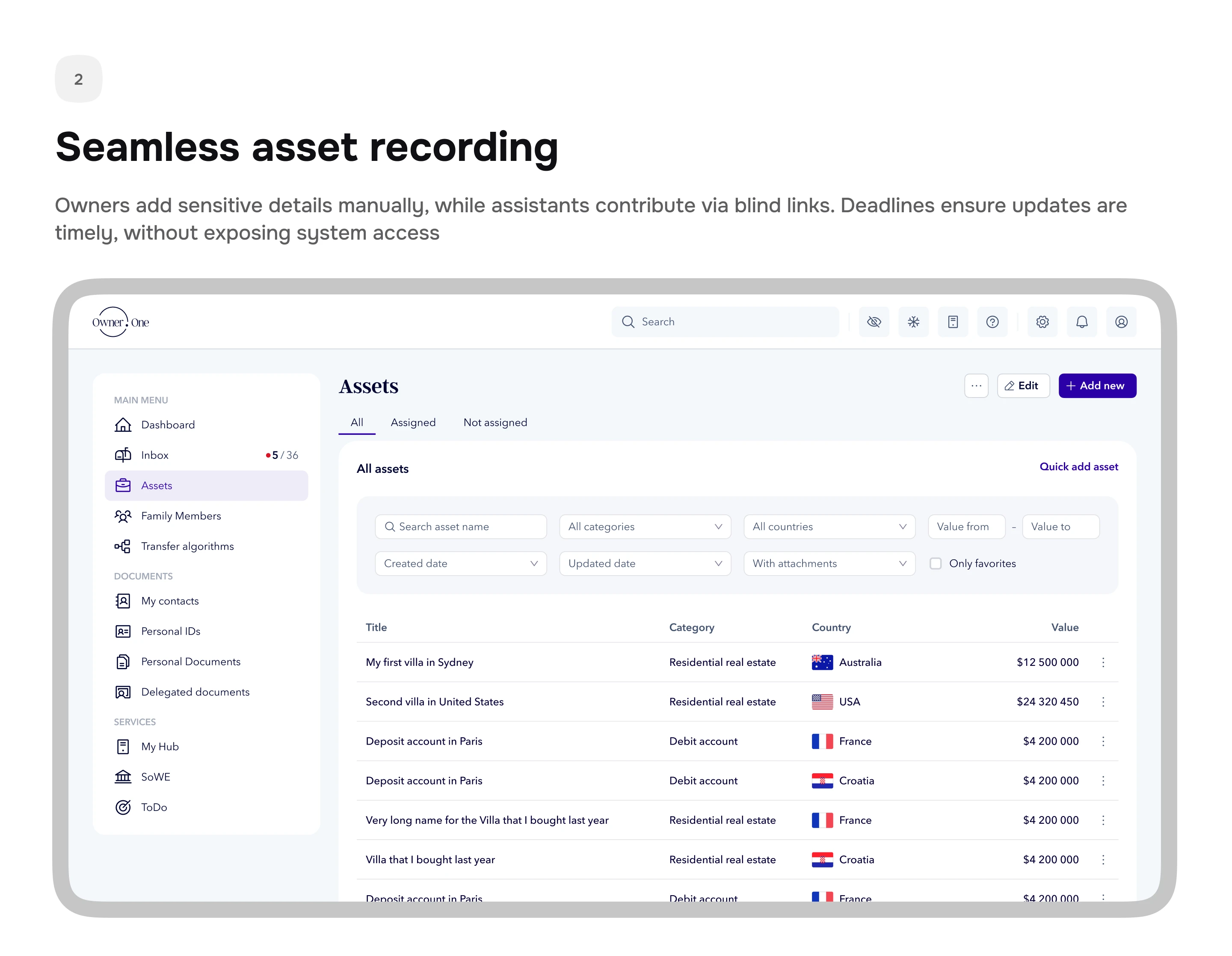Open SoWE service in sidebar

155,777
